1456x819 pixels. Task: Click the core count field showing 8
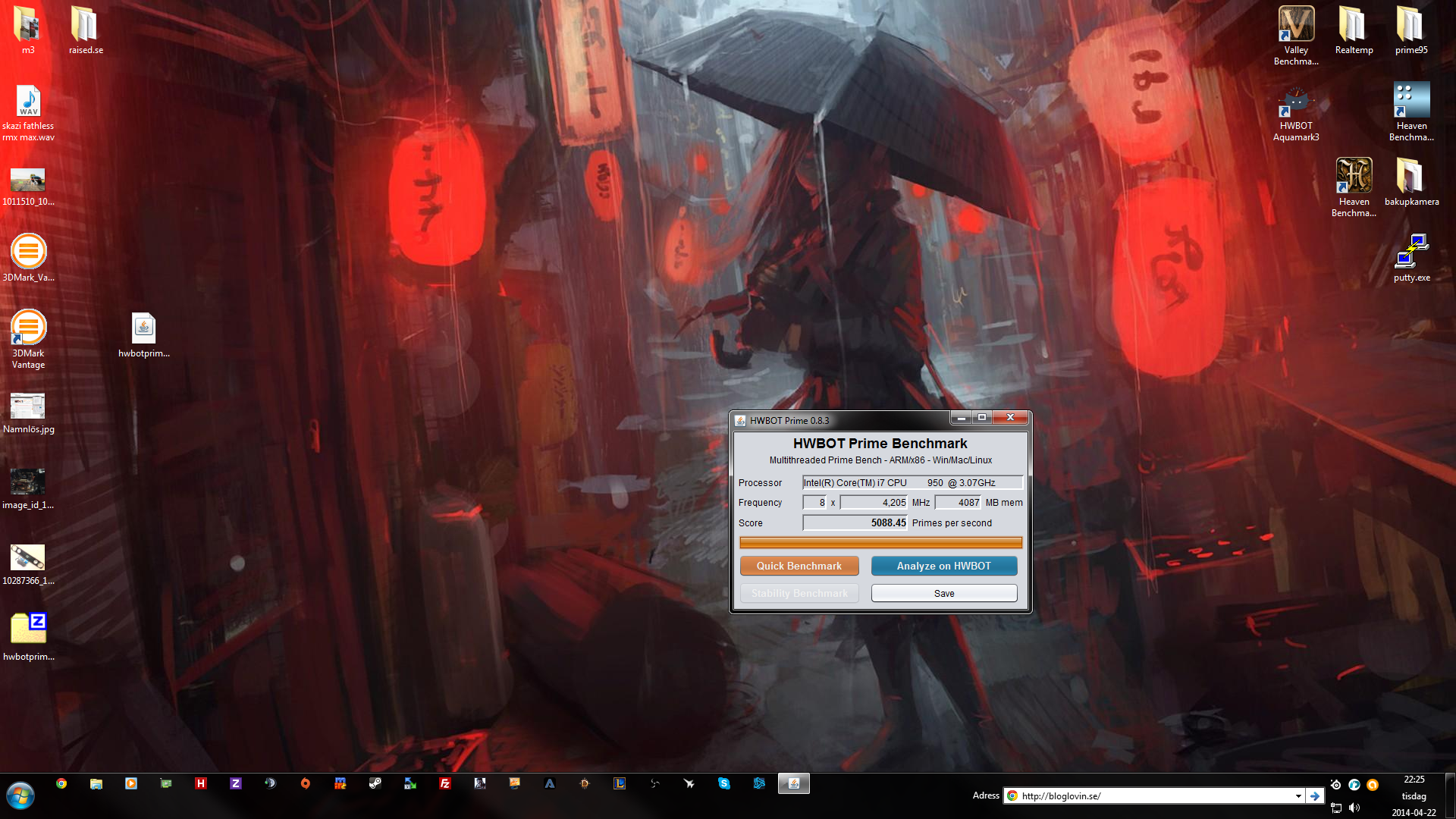point(815,502)
